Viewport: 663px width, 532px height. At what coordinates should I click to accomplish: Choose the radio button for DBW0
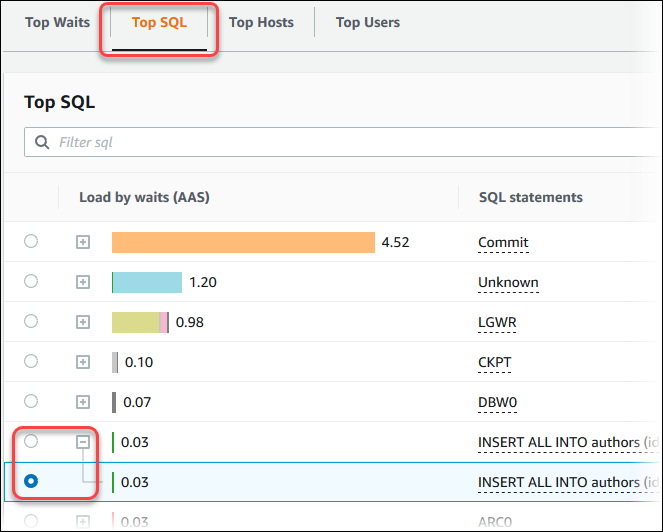point(31,401)
